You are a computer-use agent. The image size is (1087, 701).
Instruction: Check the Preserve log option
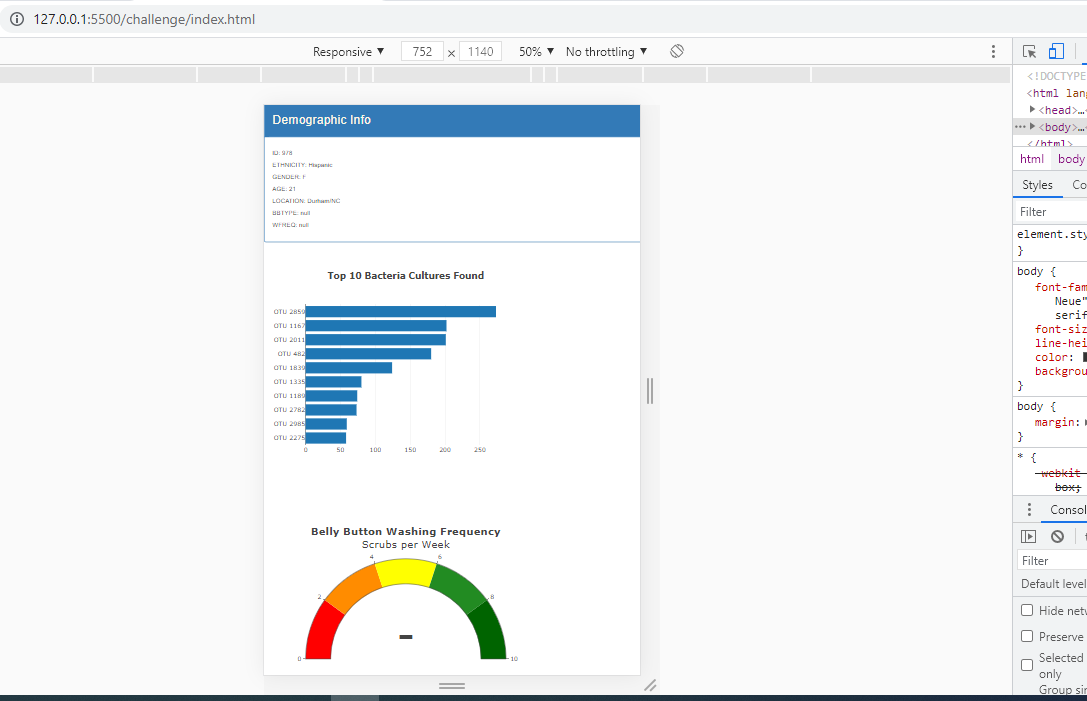(1027, 636)
